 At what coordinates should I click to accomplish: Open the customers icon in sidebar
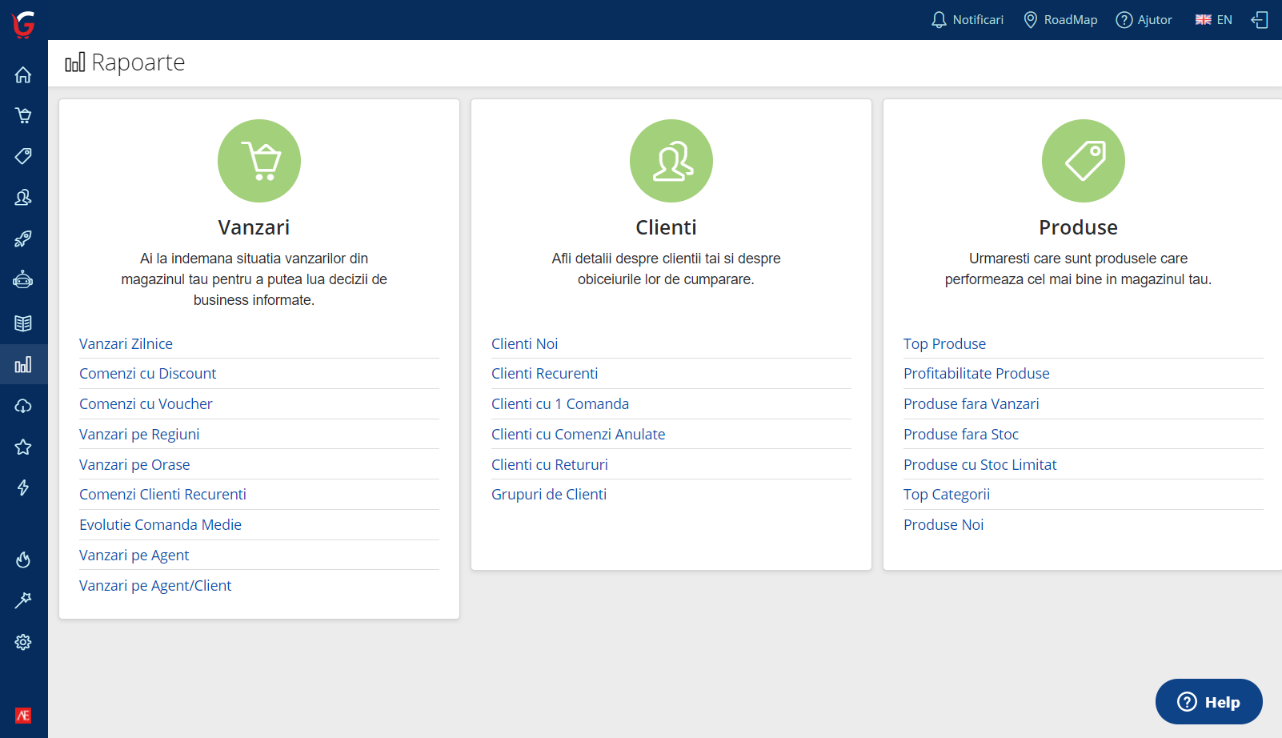(23, 198)
